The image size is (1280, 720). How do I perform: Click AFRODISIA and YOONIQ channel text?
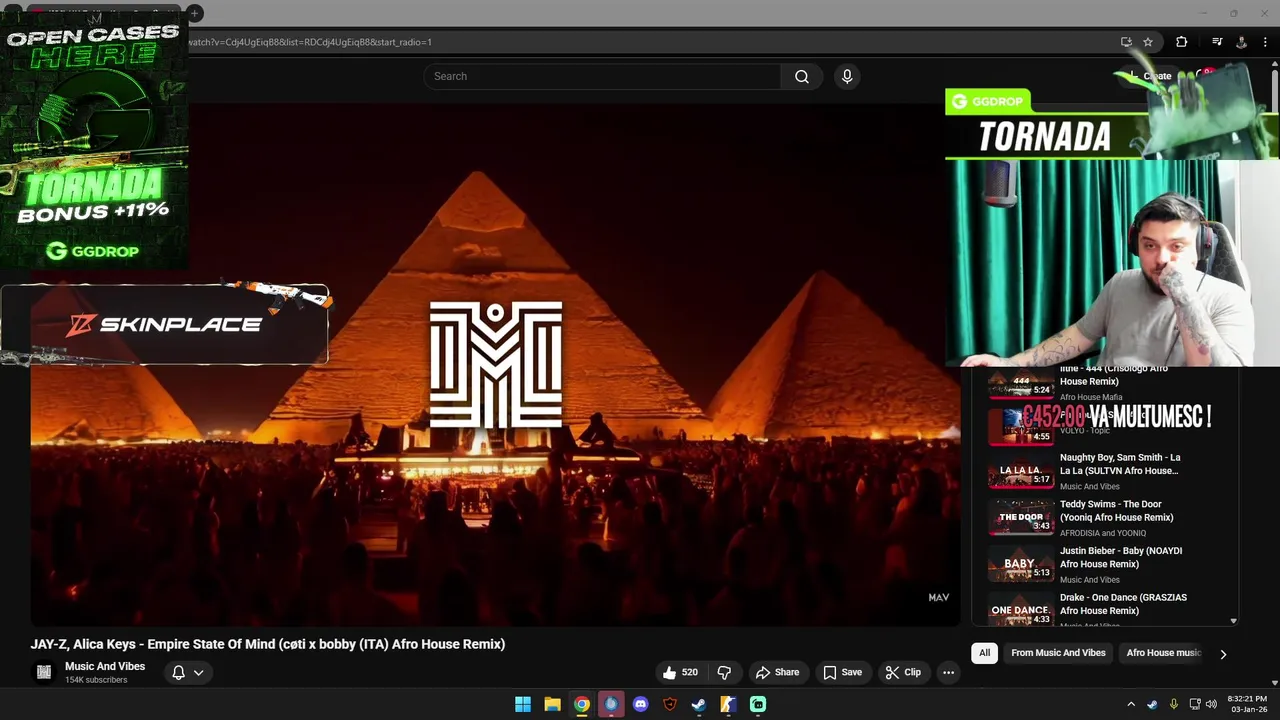[1103, 533]
